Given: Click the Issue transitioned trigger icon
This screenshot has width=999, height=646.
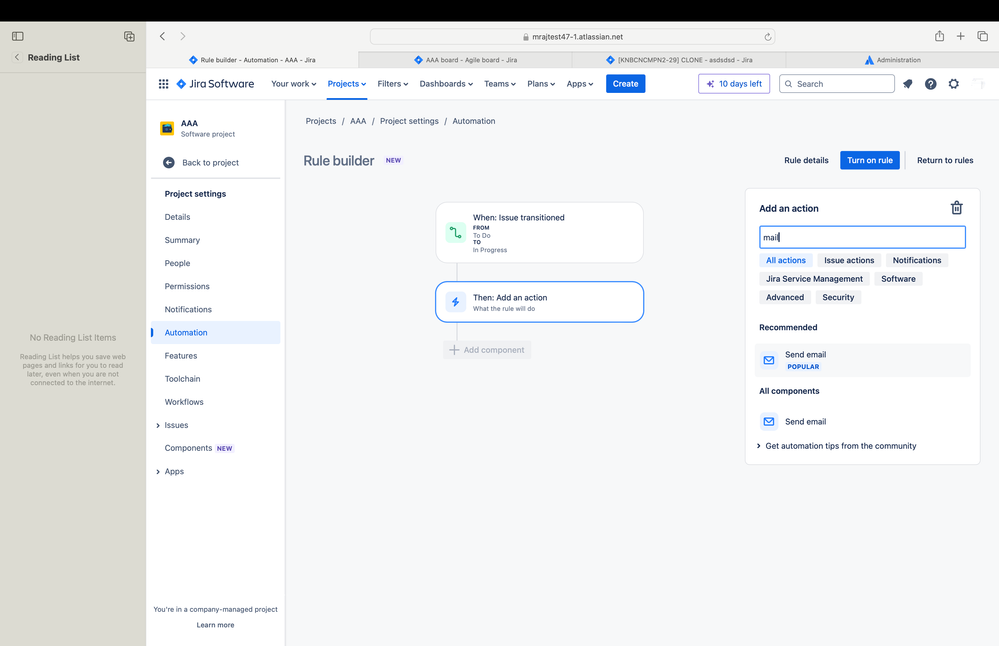Looking at the screenshot, I should point(456,233).
